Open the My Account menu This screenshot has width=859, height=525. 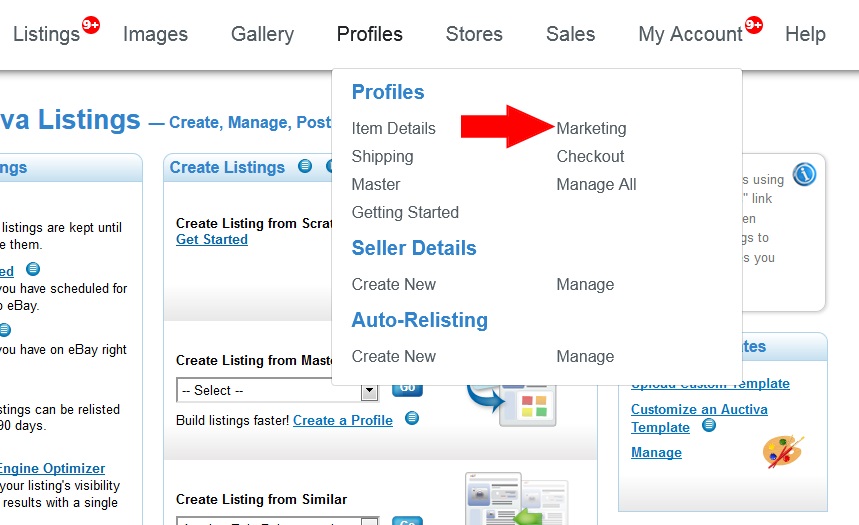(690, 34)
